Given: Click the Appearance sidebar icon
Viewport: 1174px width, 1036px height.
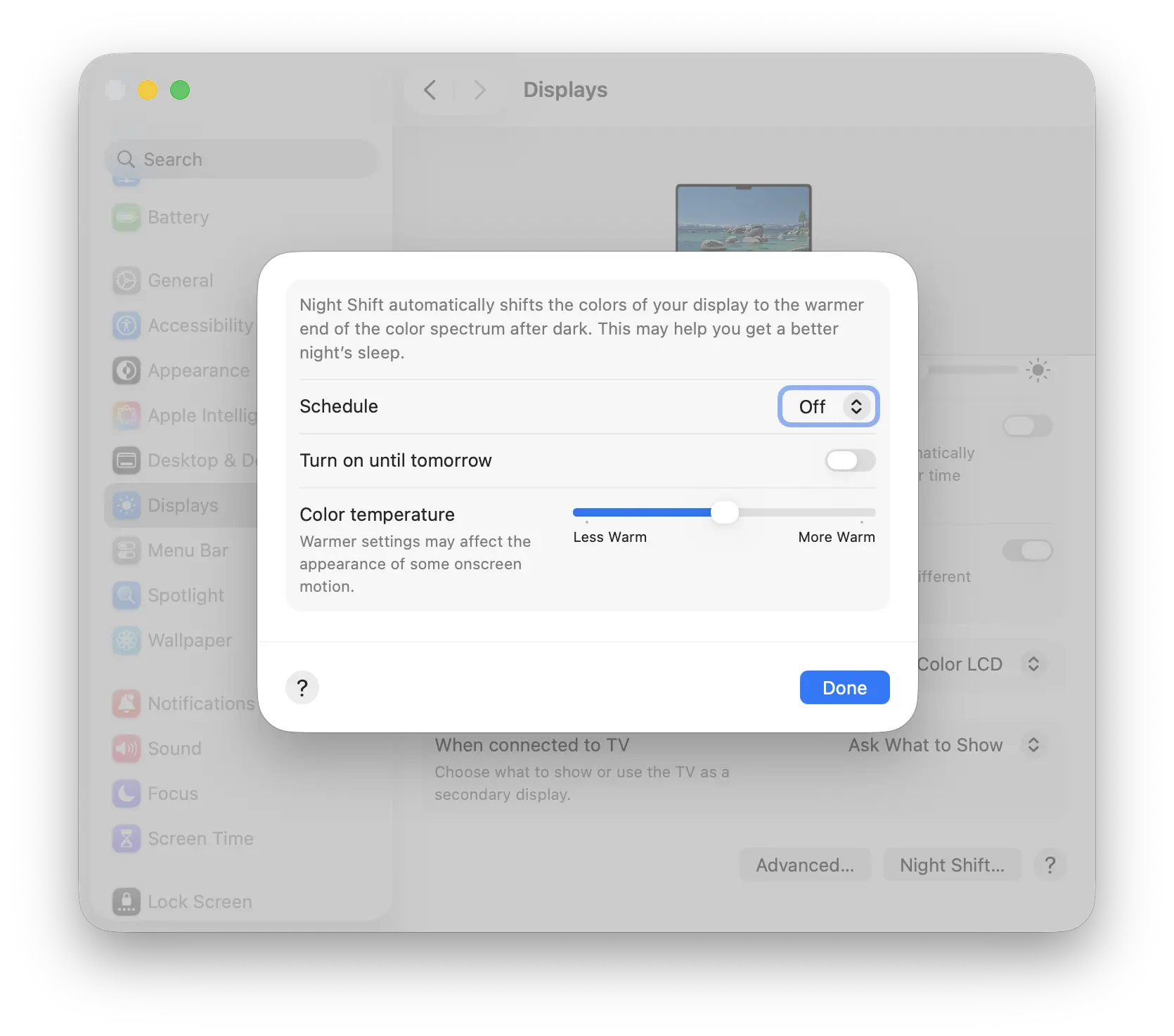Looking at the screenshot, I should [x=127, y=370].
